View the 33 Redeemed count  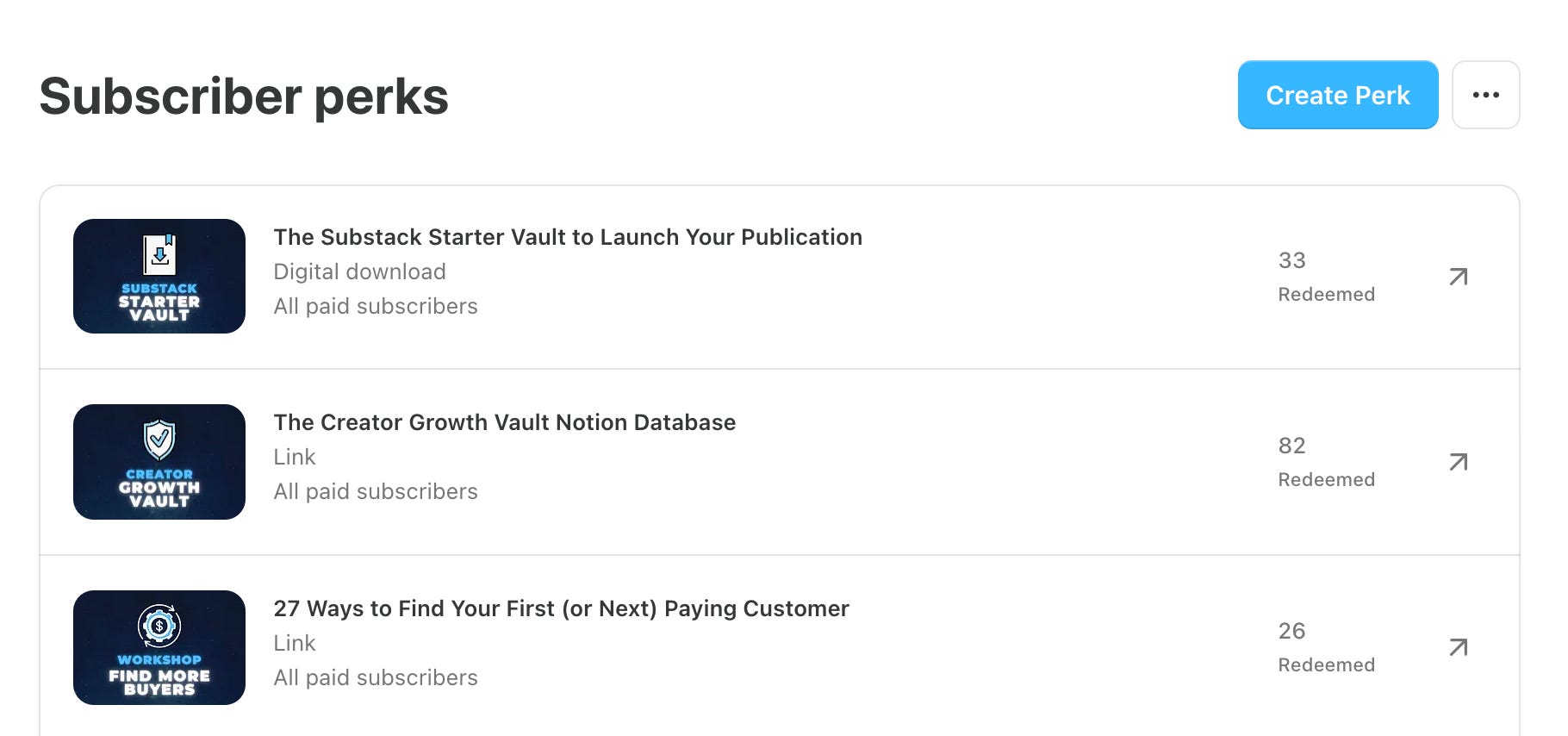1326,277
